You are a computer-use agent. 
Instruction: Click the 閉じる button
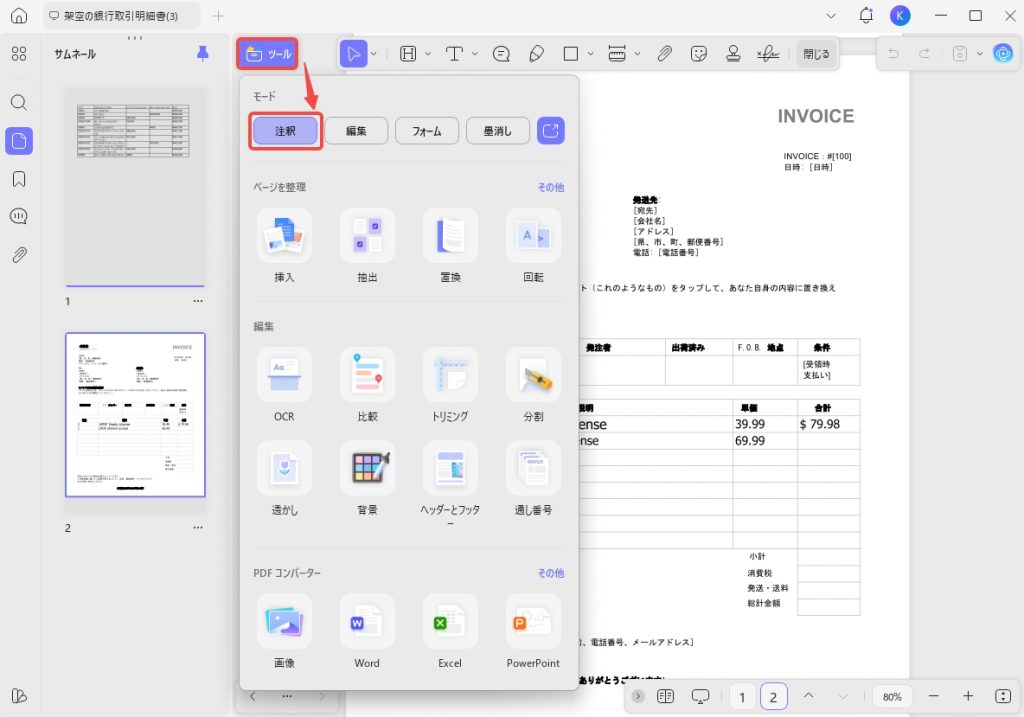click(x=816, y=54)
